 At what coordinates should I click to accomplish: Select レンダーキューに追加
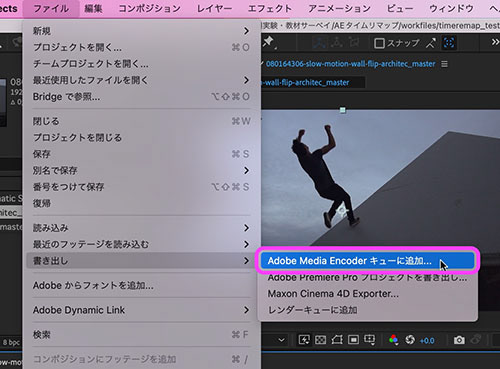[x=368, y=310]
